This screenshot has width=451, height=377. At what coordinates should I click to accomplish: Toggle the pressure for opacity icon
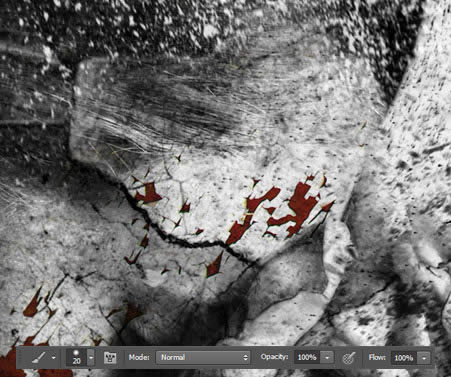click(x=349, y=358)
